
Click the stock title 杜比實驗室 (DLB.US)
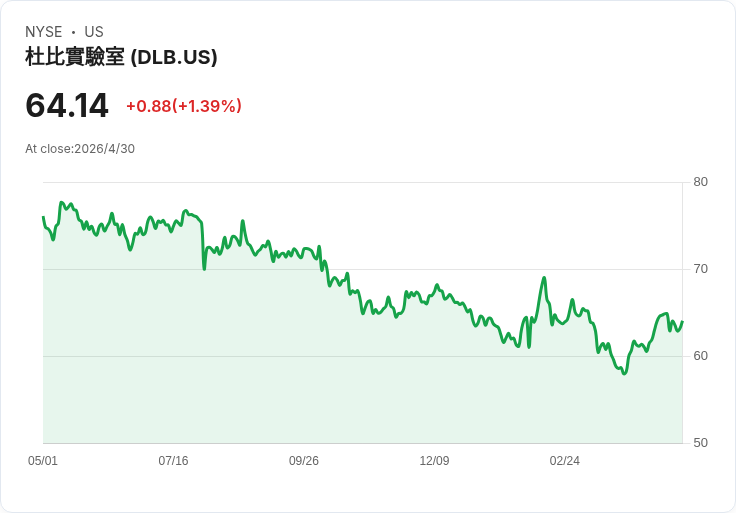[x=121, y=57]
